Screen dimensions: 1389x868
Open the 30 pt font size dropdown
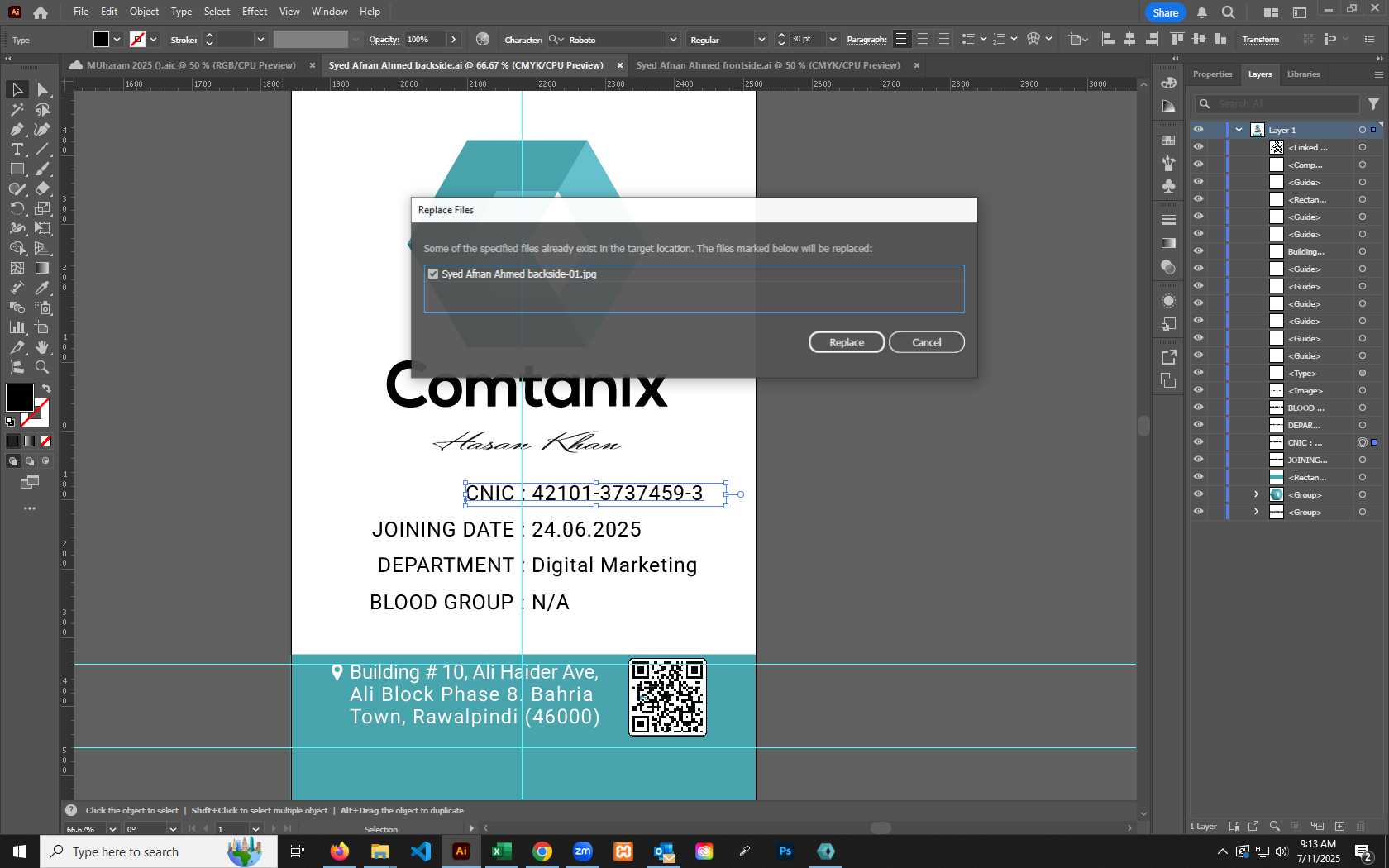pos(832,40)
